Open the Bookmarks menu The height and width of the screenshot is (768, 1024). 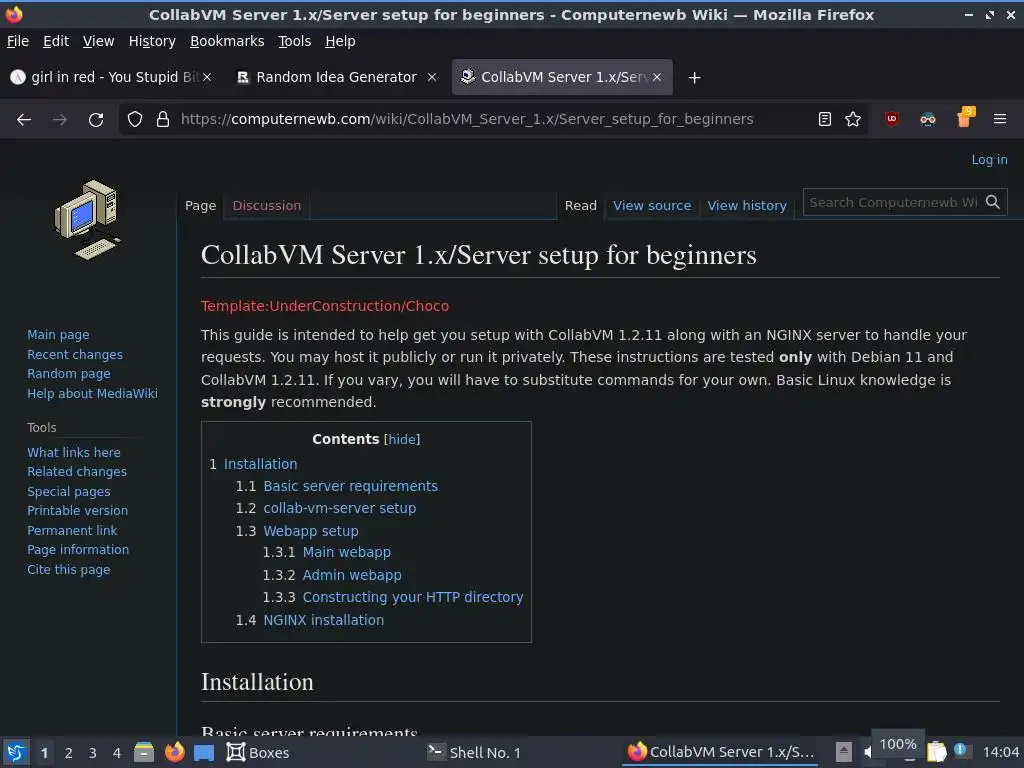(227, 41)
